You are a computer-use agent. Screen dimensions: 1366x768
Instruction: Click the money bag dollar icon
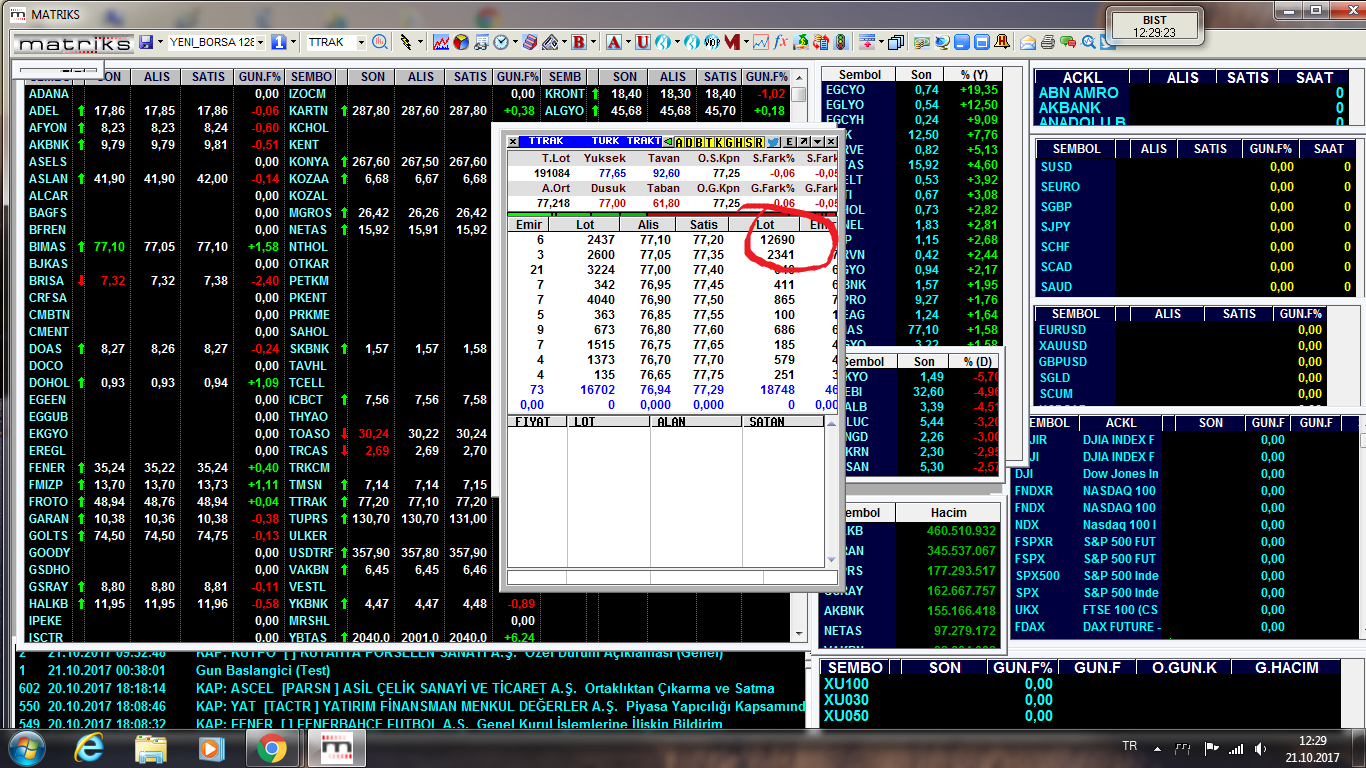click(x=800, y=42)
